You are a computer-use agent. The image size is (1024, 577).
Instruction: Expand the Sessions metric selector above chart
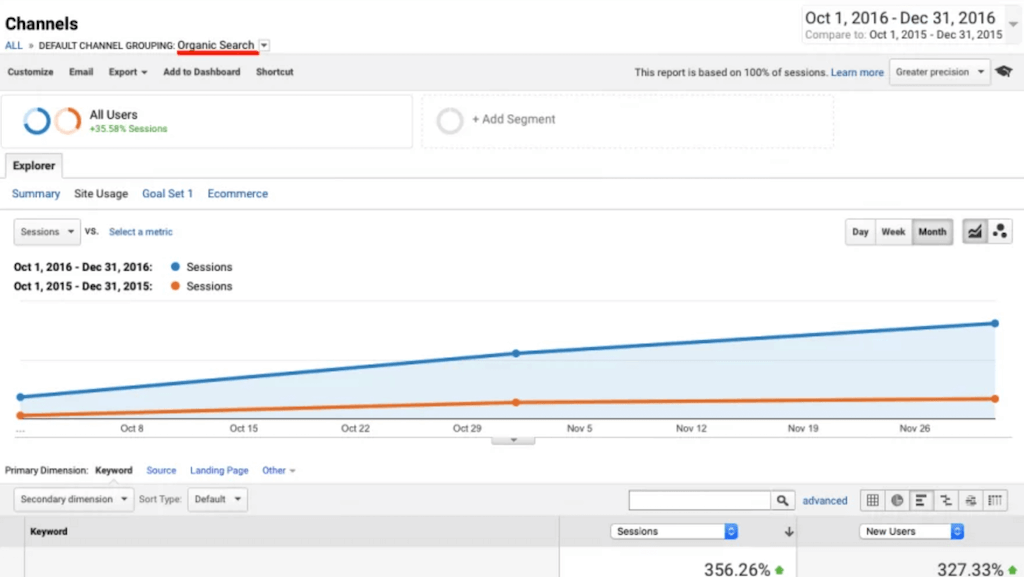pos(47,232)
